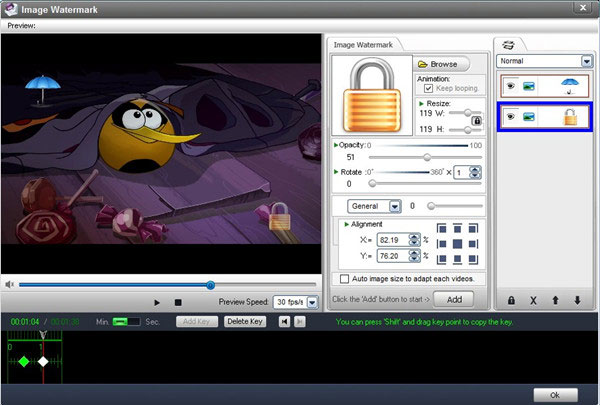
Task: Click the Ok button
Action: (555, 395)
